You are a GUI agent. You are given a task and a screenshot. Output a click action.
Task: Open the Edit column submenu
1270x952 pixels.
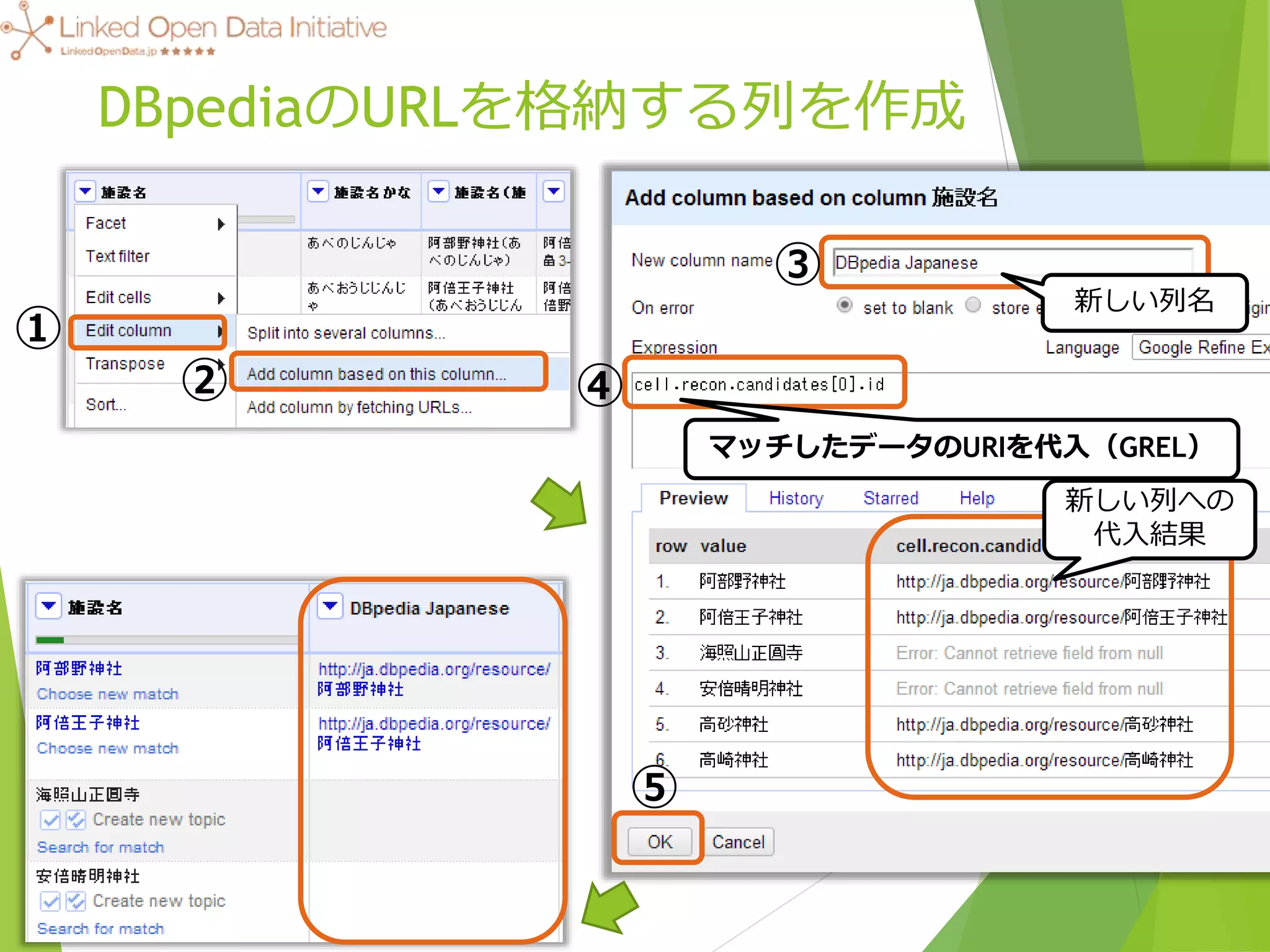(x=149, y=331)
